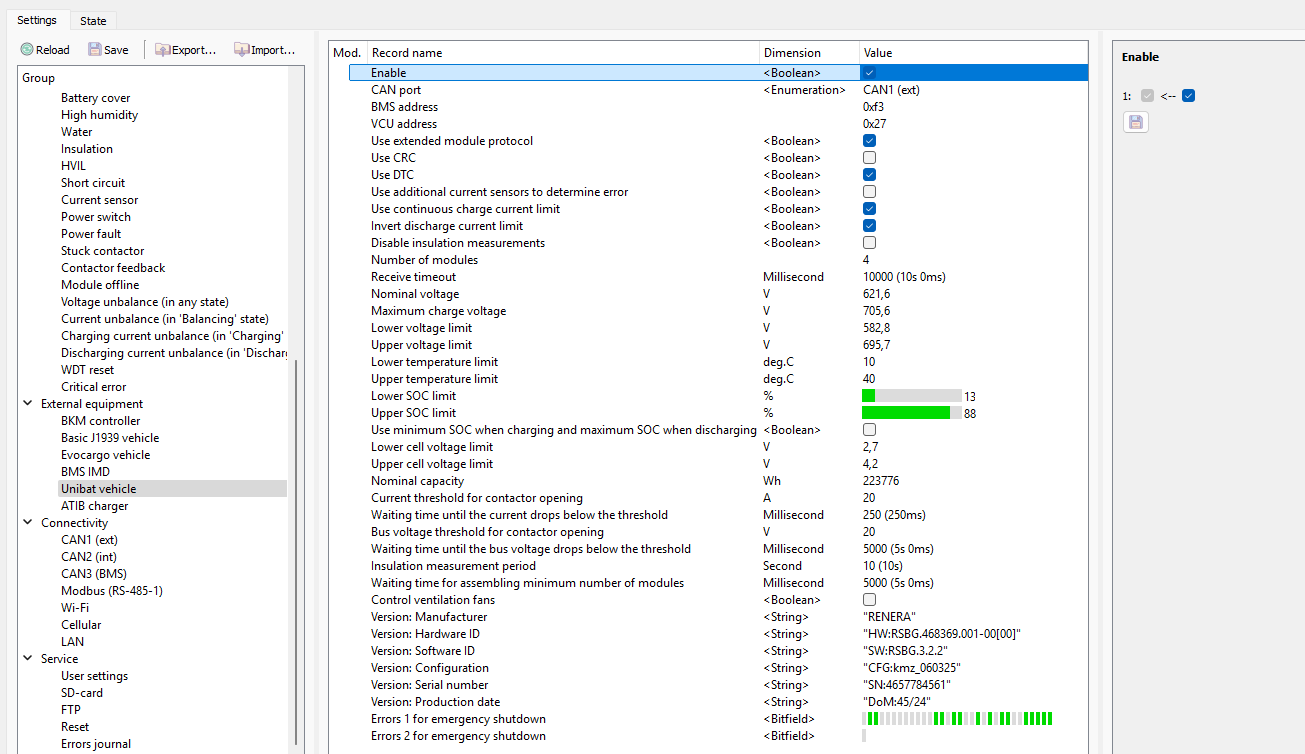Click the Number of modules row

[x=718, y=260]
